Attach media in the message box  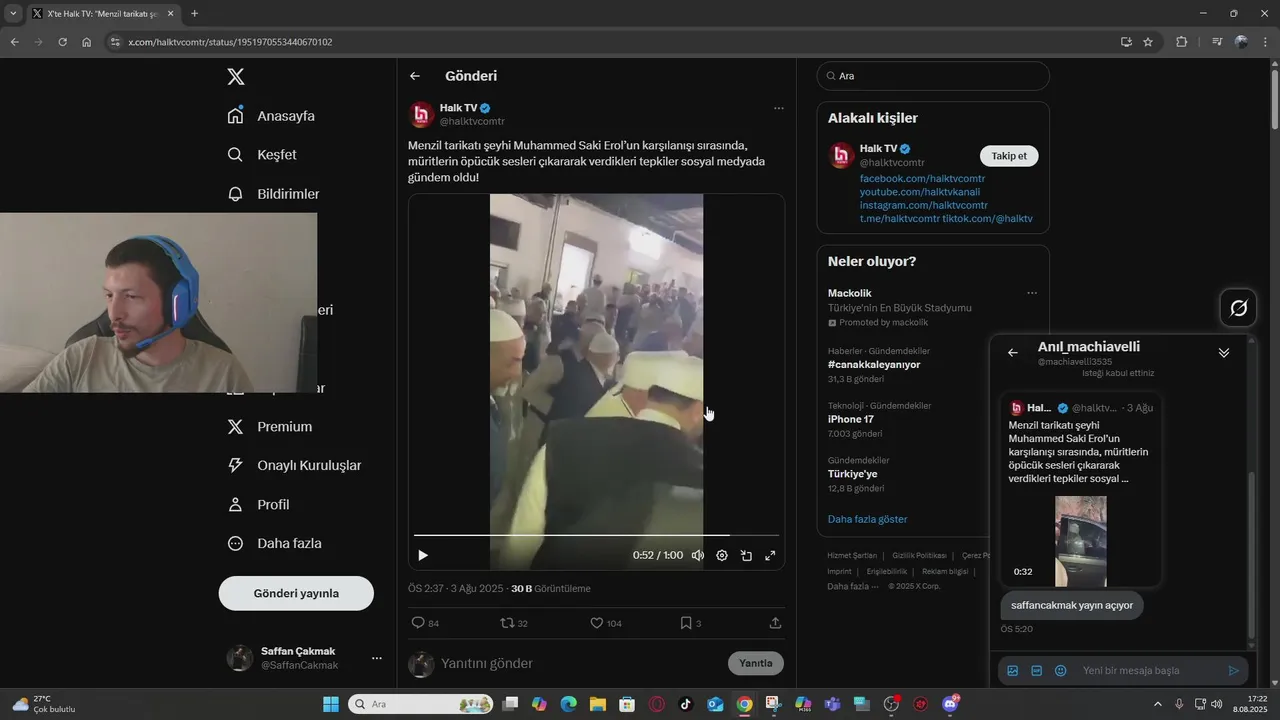(1012, 671)
